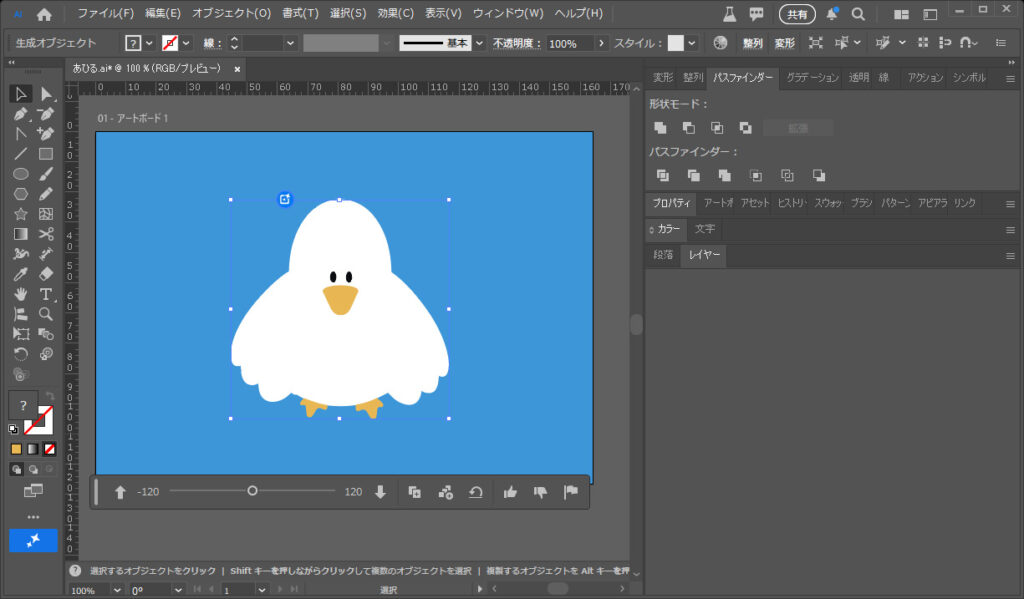Click the 共有 share button
This screenshot has height=599, width=1024.
(x=796, y=14)
